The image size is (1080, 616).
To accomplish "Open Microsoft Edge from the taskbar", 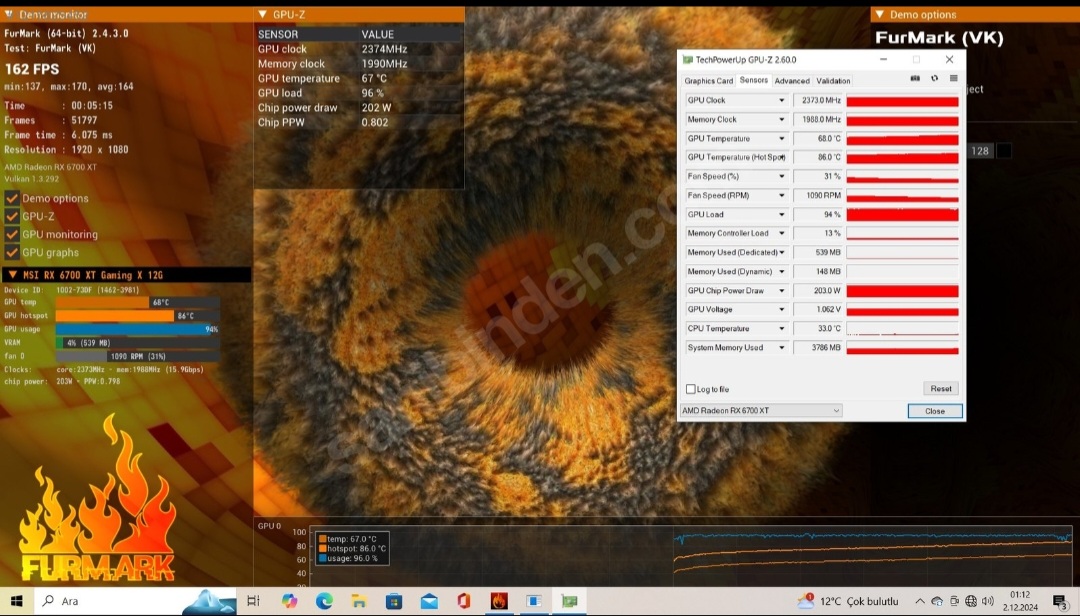I will coord(324,601).
